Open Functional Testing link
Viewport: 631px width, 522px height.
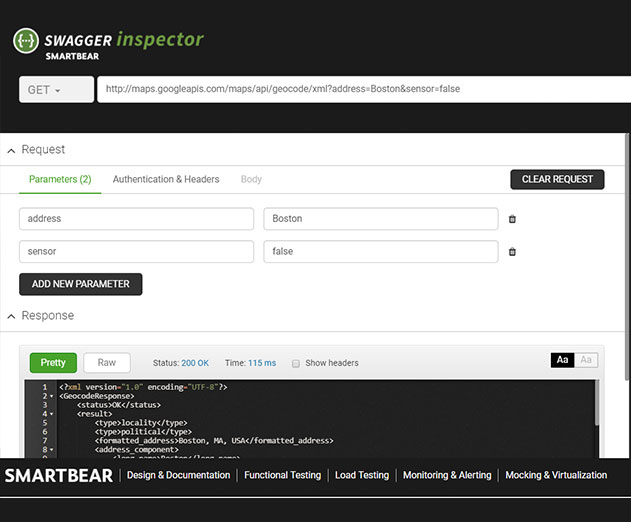(x=283, y=475)
